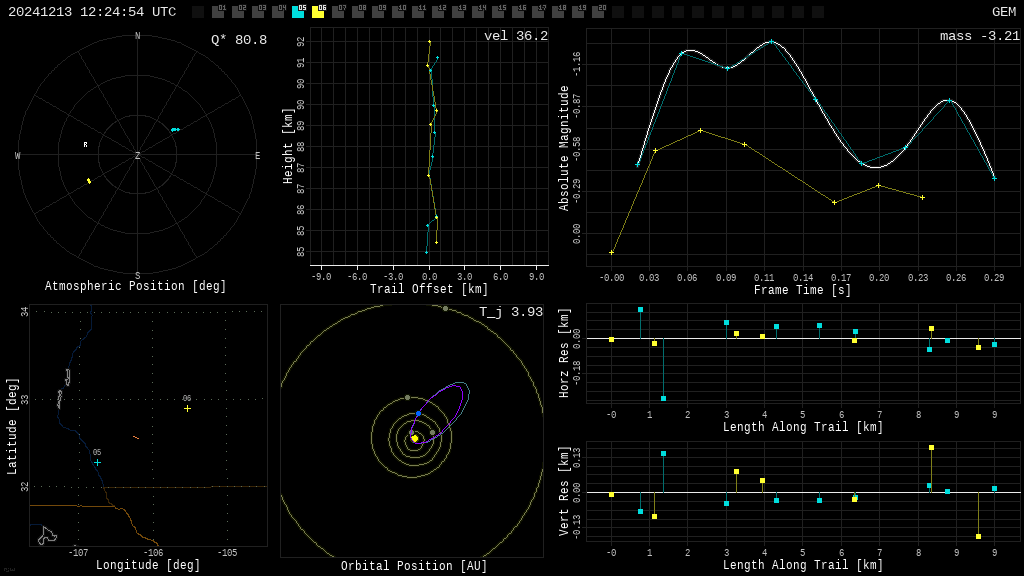Select the blue Earth dot on orbit

tap(418, 413)
